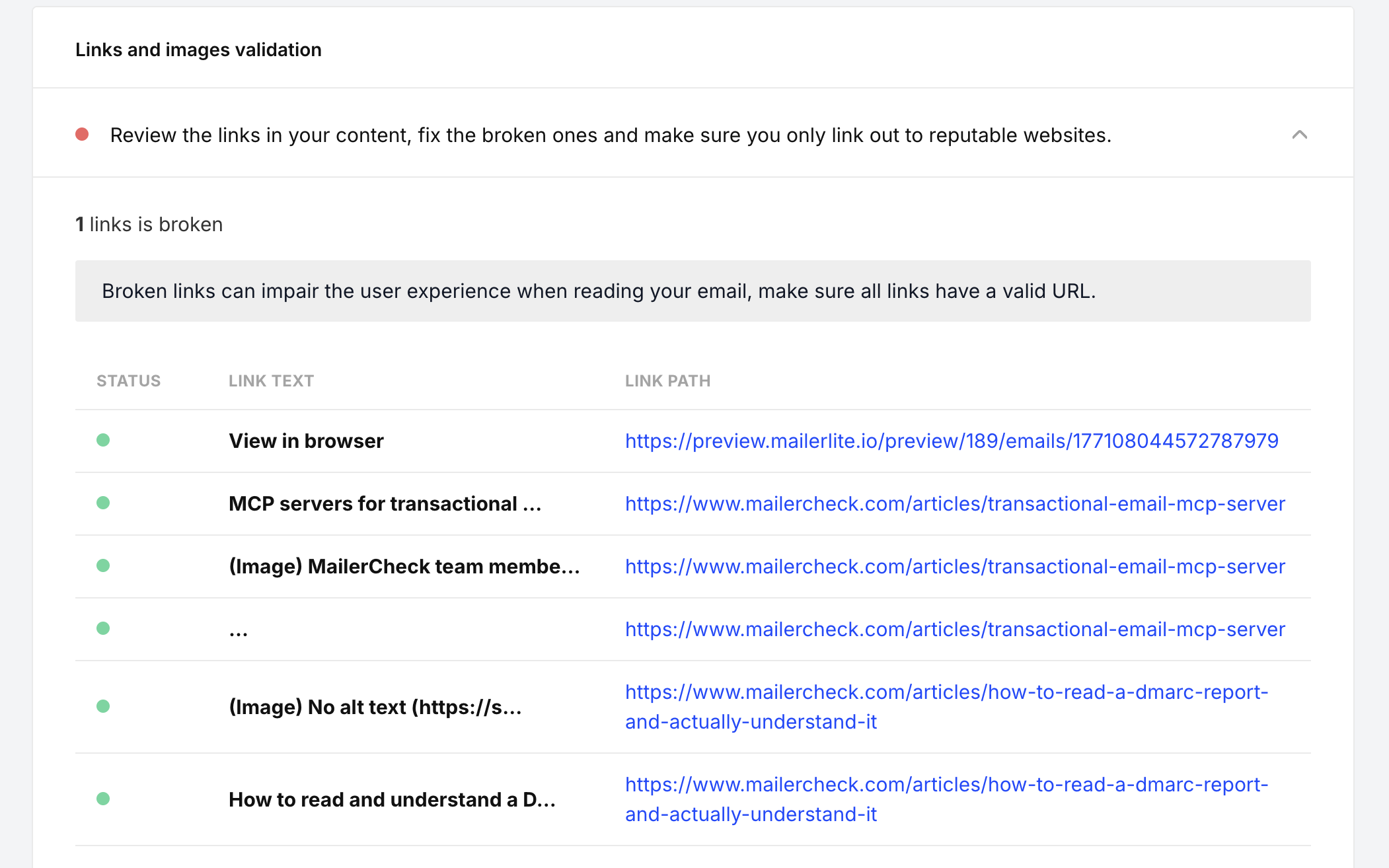Click green status dot for MCP servers row
Screen dimensions: 1389x868
point(103,503)
